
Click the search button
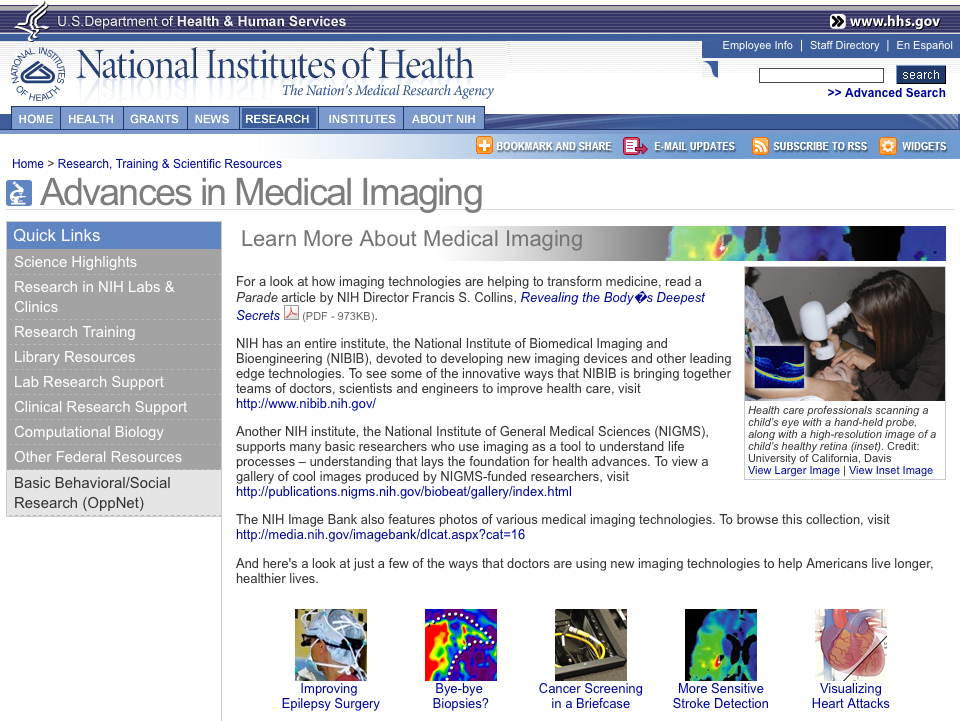919,74
